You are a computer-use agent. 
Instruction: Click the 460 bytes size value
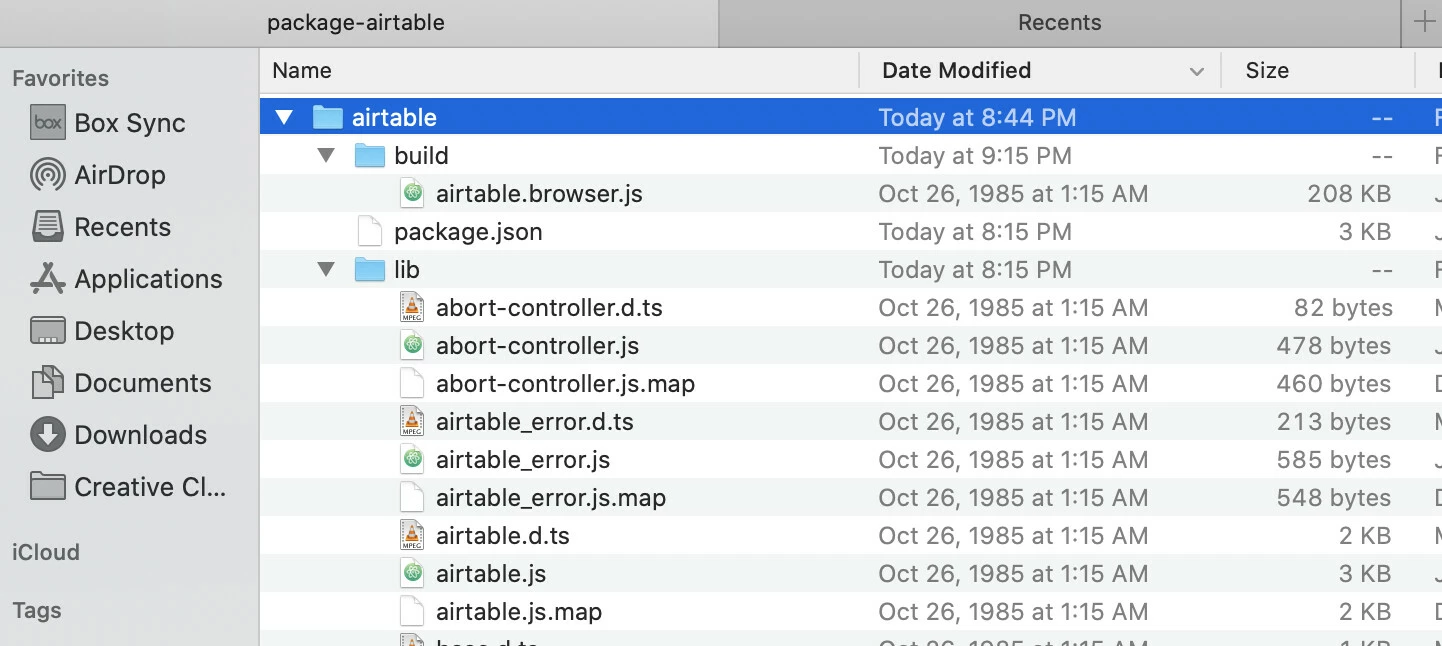[x=1334, y=384]
